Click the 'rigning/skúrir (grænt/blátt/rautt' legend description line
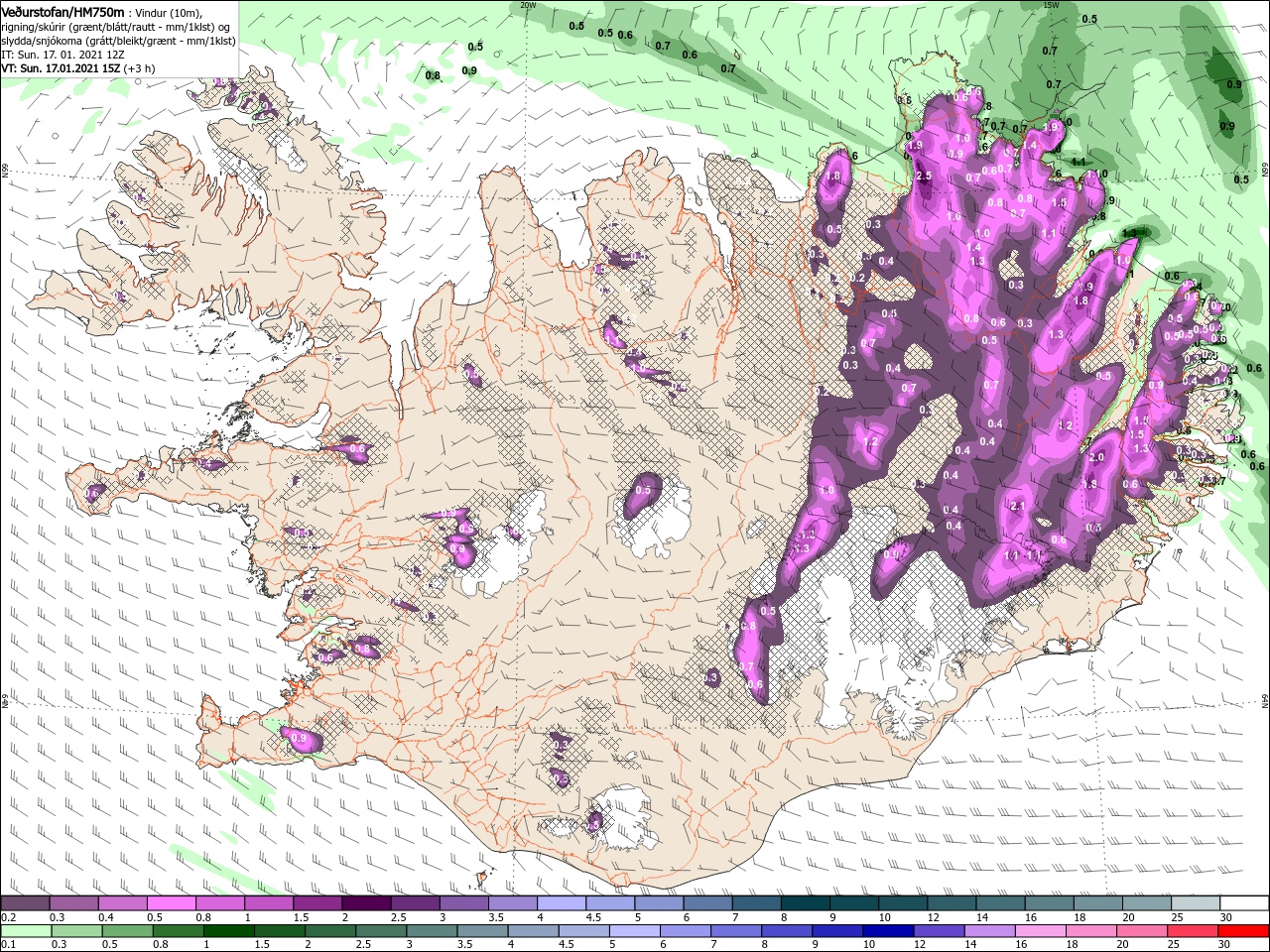1270x952 pixels. 116,27
